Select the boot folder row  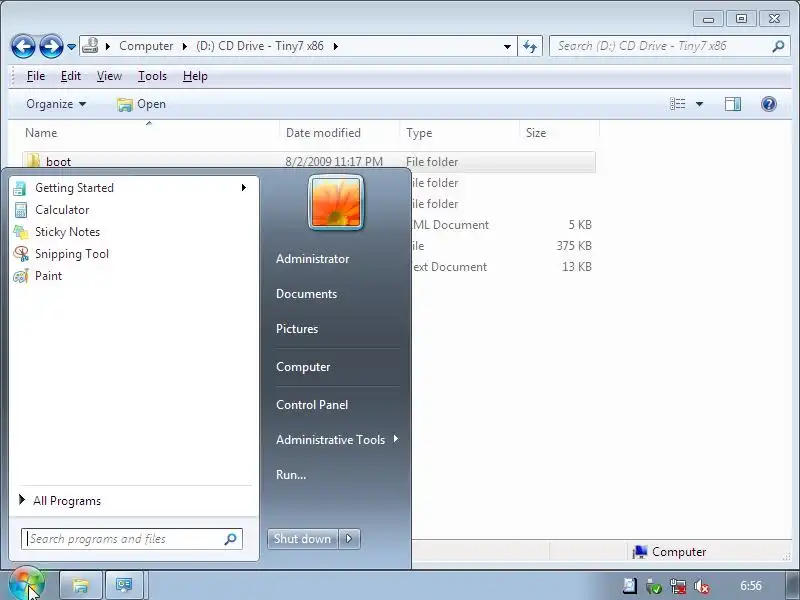pos(309,161)
